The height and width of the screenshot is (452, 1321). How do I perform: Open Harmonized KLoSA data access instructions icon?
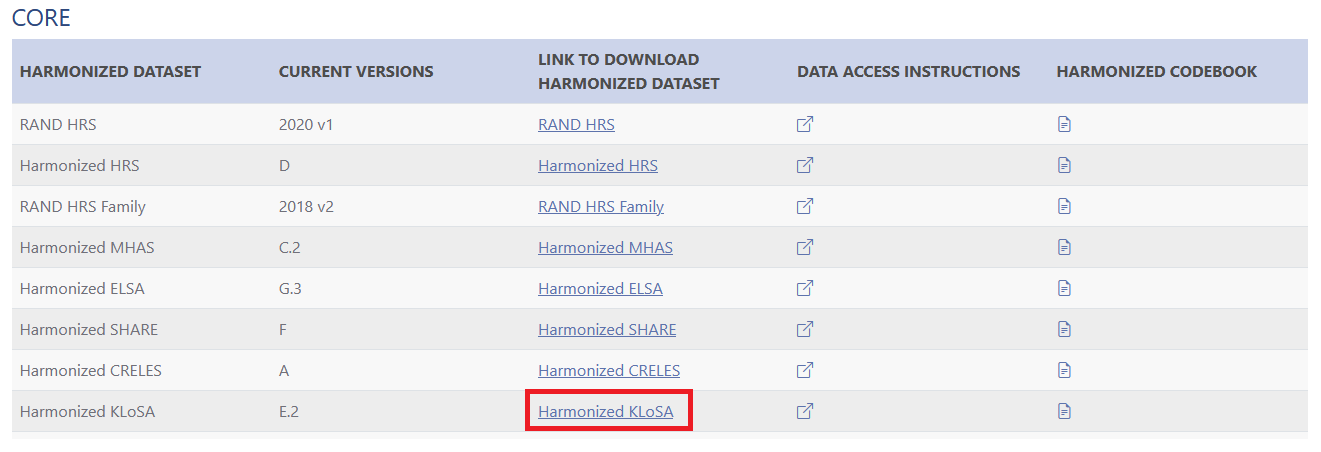coord(805,411)
